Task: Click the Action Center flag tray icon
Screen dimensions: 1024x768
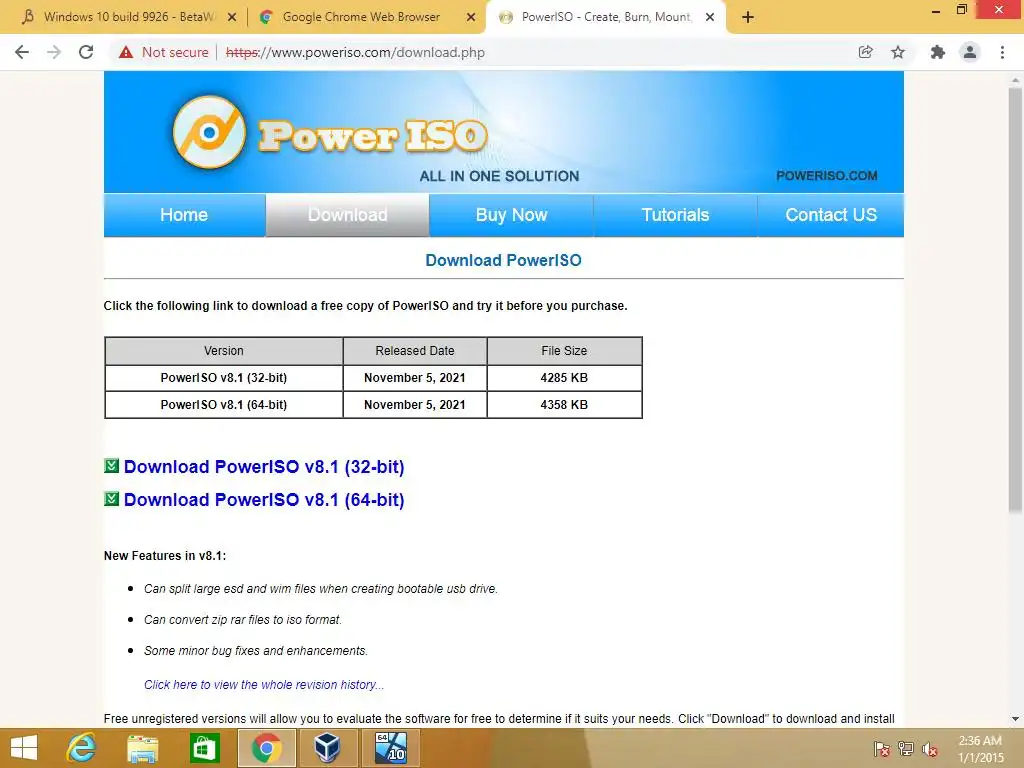Action: pos(881,749)
